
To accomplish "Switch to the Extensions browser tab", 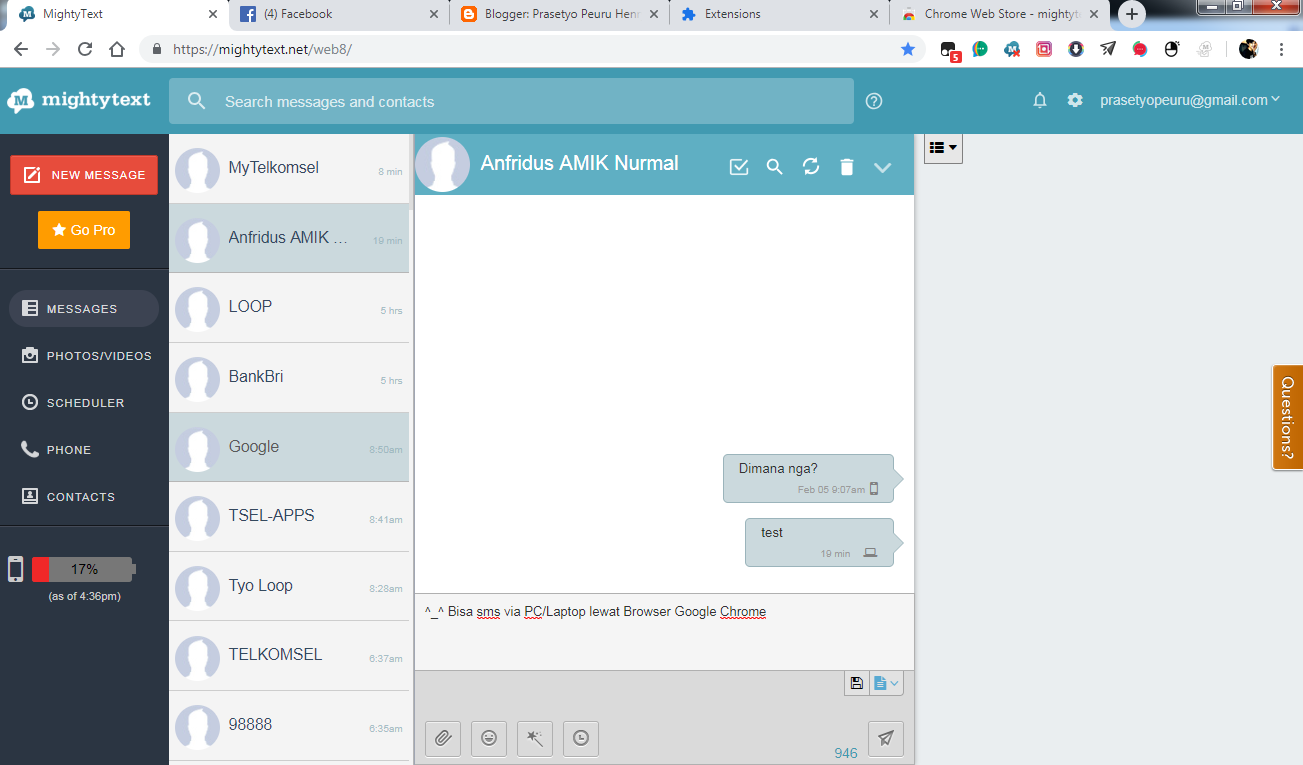I will pyautogui.click(x=780, y=15).
